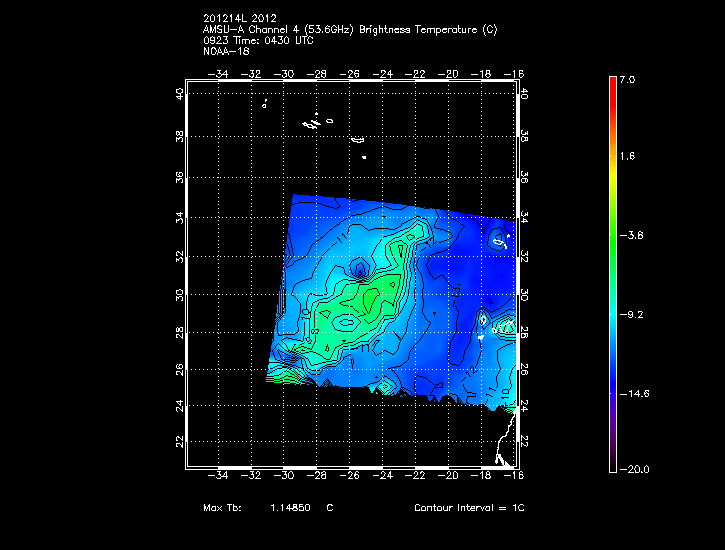725x550 pixels.
Task: Click the 30 latitude label on the right axis
Action: coord(525,294)
